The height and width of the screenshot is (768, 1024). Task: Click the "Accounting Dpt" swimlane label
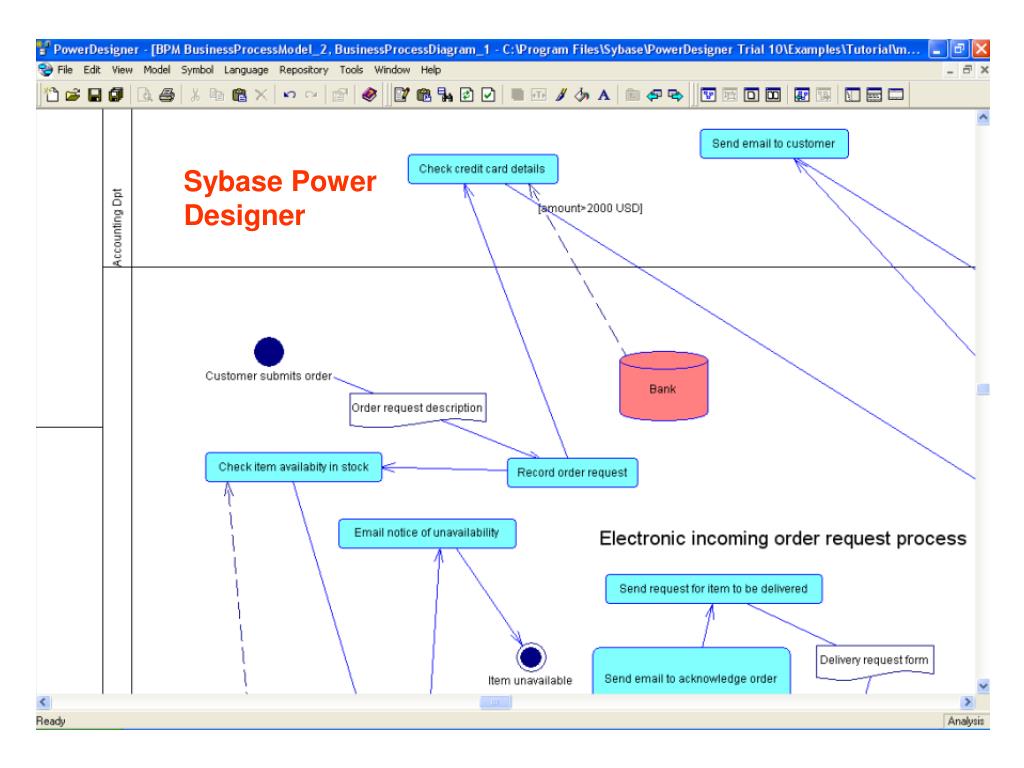[x=118, y=227]
